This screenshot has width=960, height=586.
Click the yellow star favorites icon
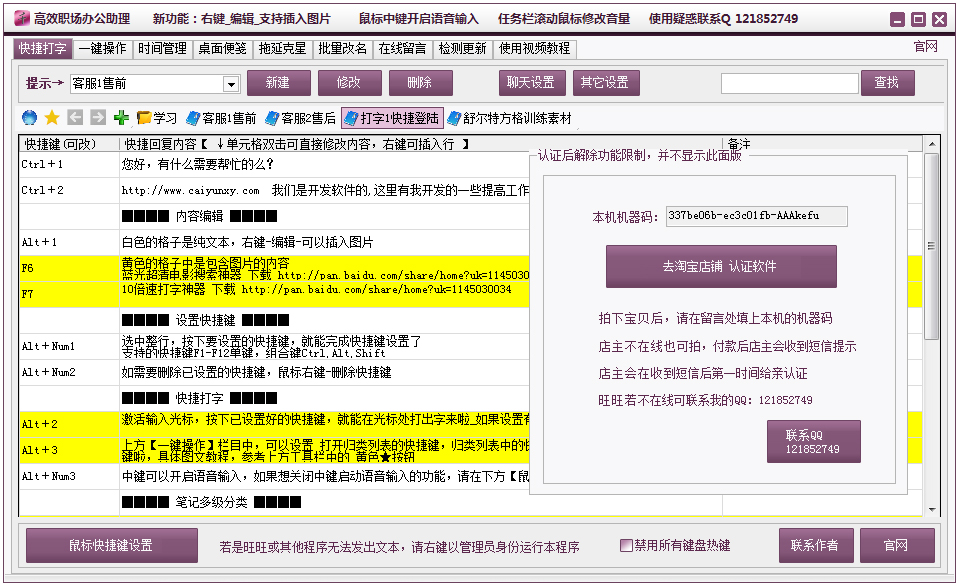tap(52, 118)
